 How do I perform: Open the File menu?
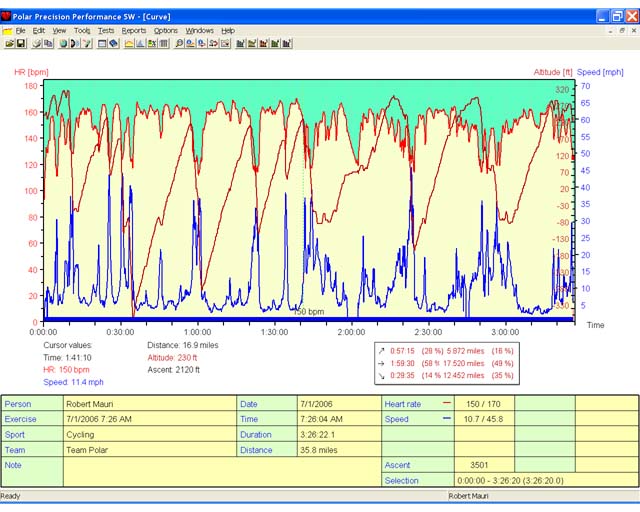[x=20, y=31]
